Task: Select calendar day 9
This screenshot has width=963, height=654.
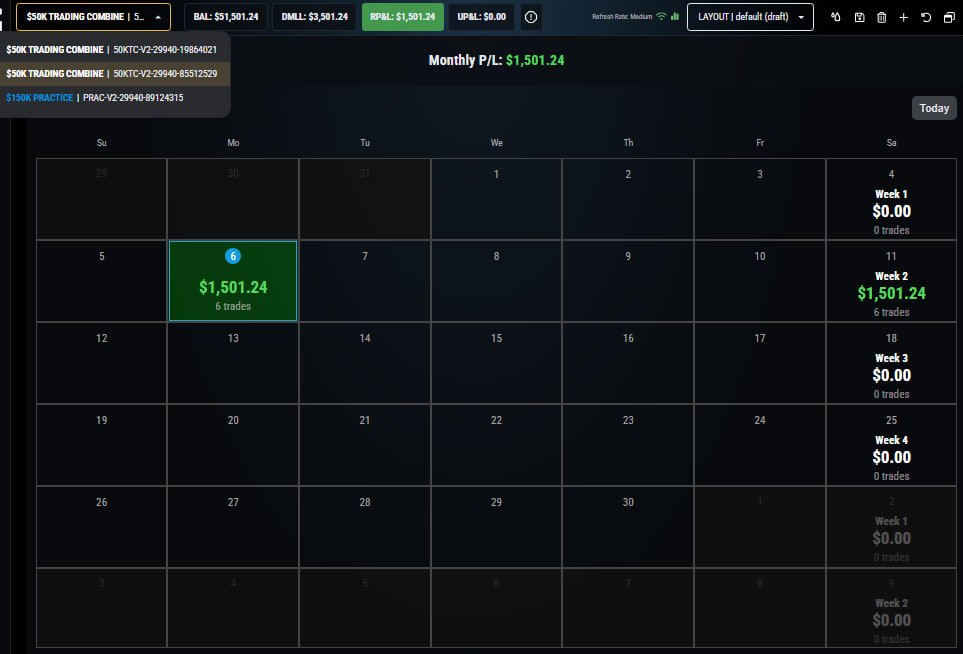Action: (628, 281)
